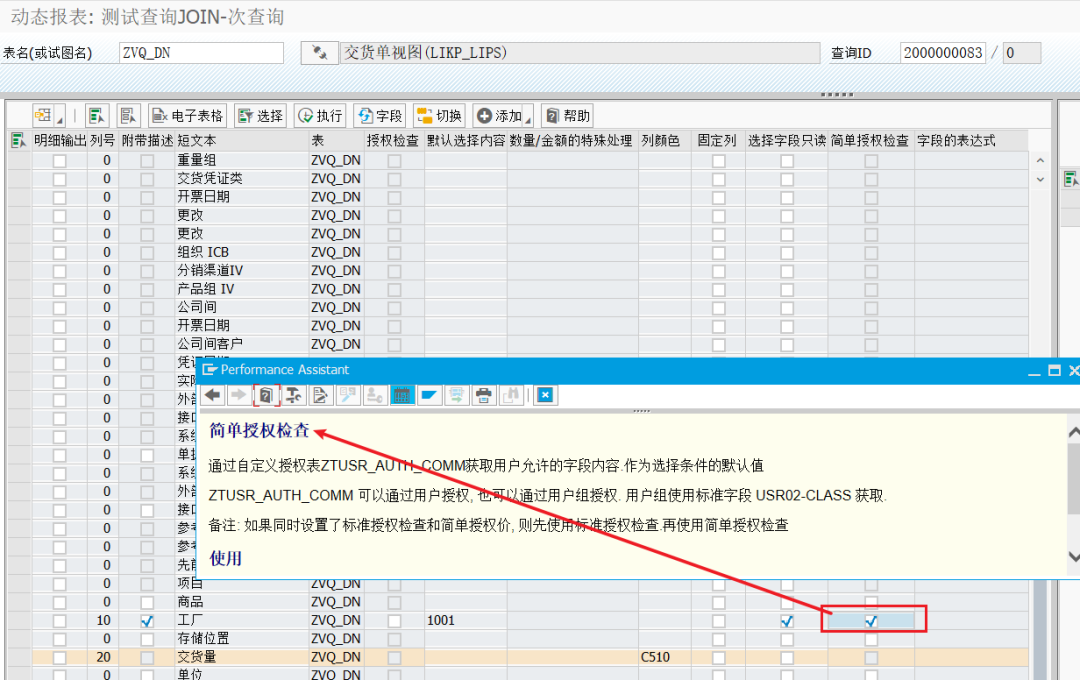This screenshot has width=1080, height=680.
Task: Go back in Performance Assistant
Action: coord(213,395)
